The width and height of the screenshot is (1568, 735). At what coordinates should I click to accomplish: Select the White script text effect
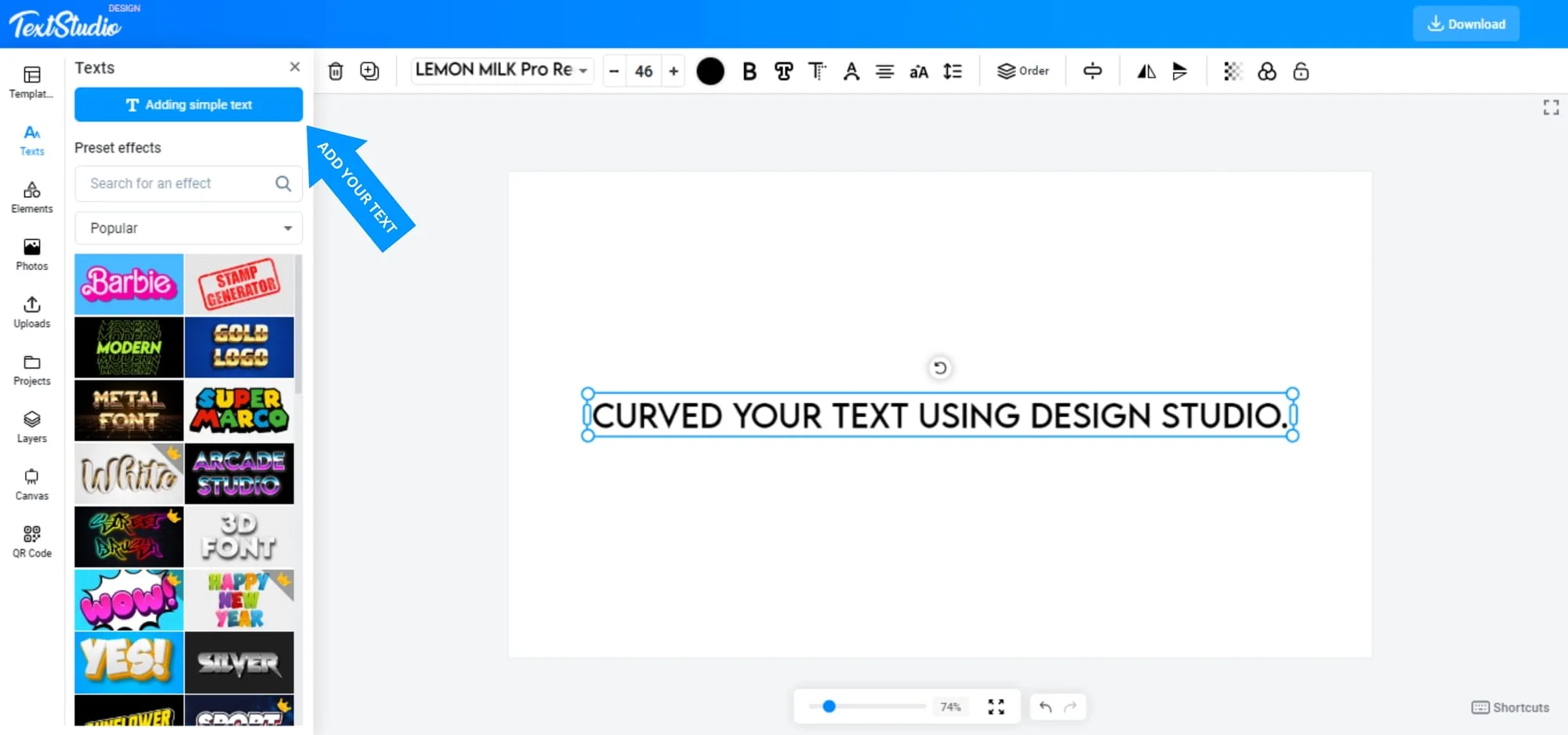(x=129, y=473)
